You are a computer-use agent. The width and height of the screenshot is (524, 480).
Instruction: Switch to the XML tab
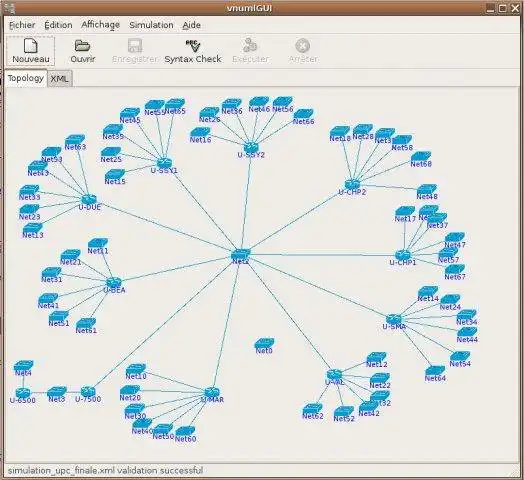pos(59,79)
